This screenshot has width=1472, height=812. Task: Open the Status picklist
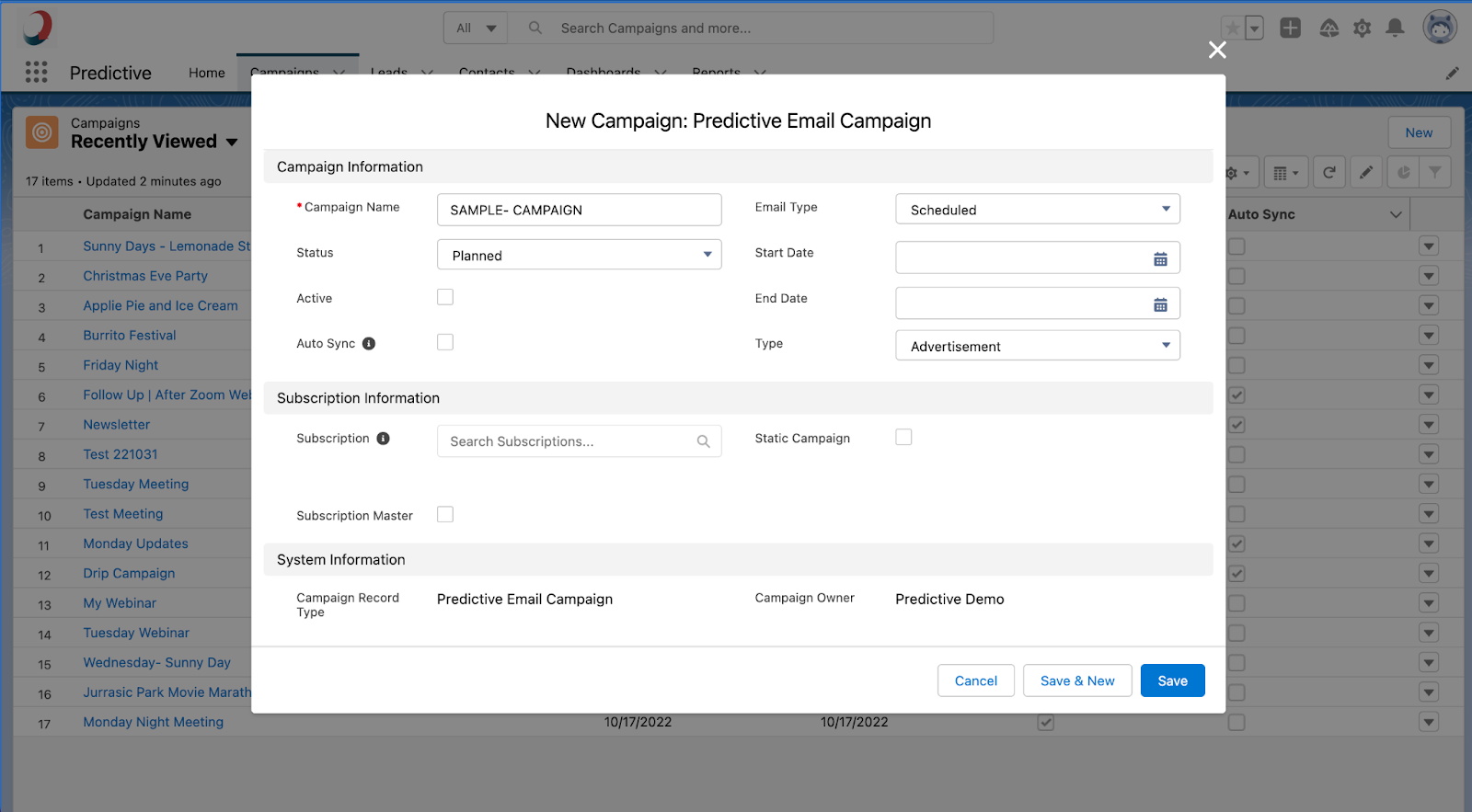click(x=579, y=256)
